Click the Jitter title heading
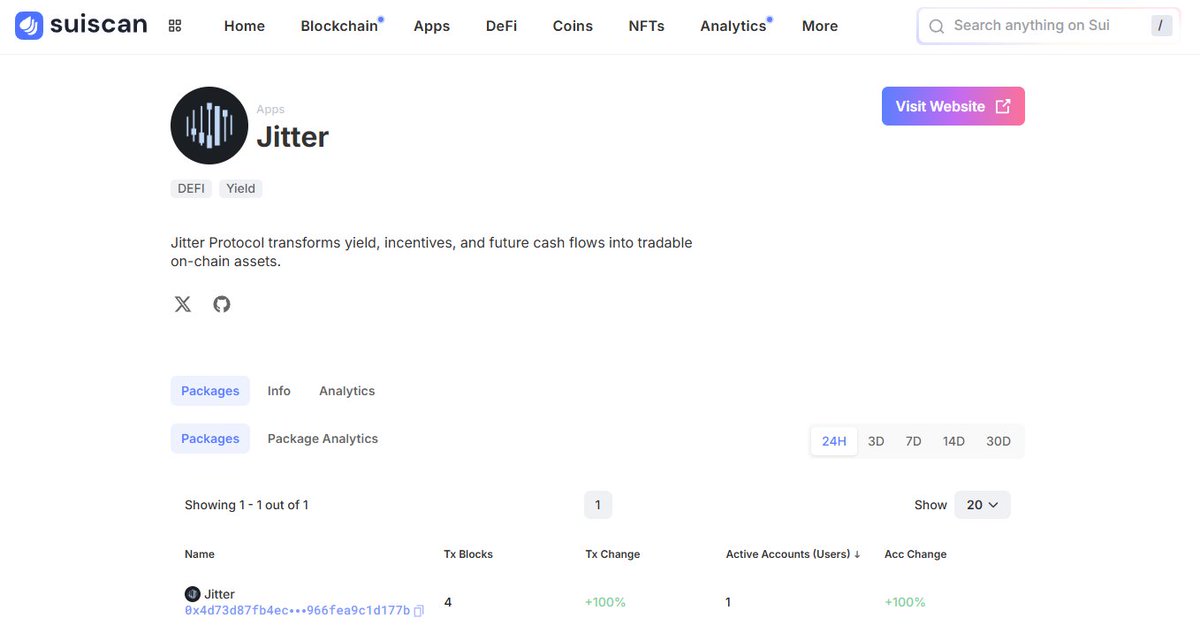The width and height of the screenshot is (1200, 641). click(x=293, y=137)
